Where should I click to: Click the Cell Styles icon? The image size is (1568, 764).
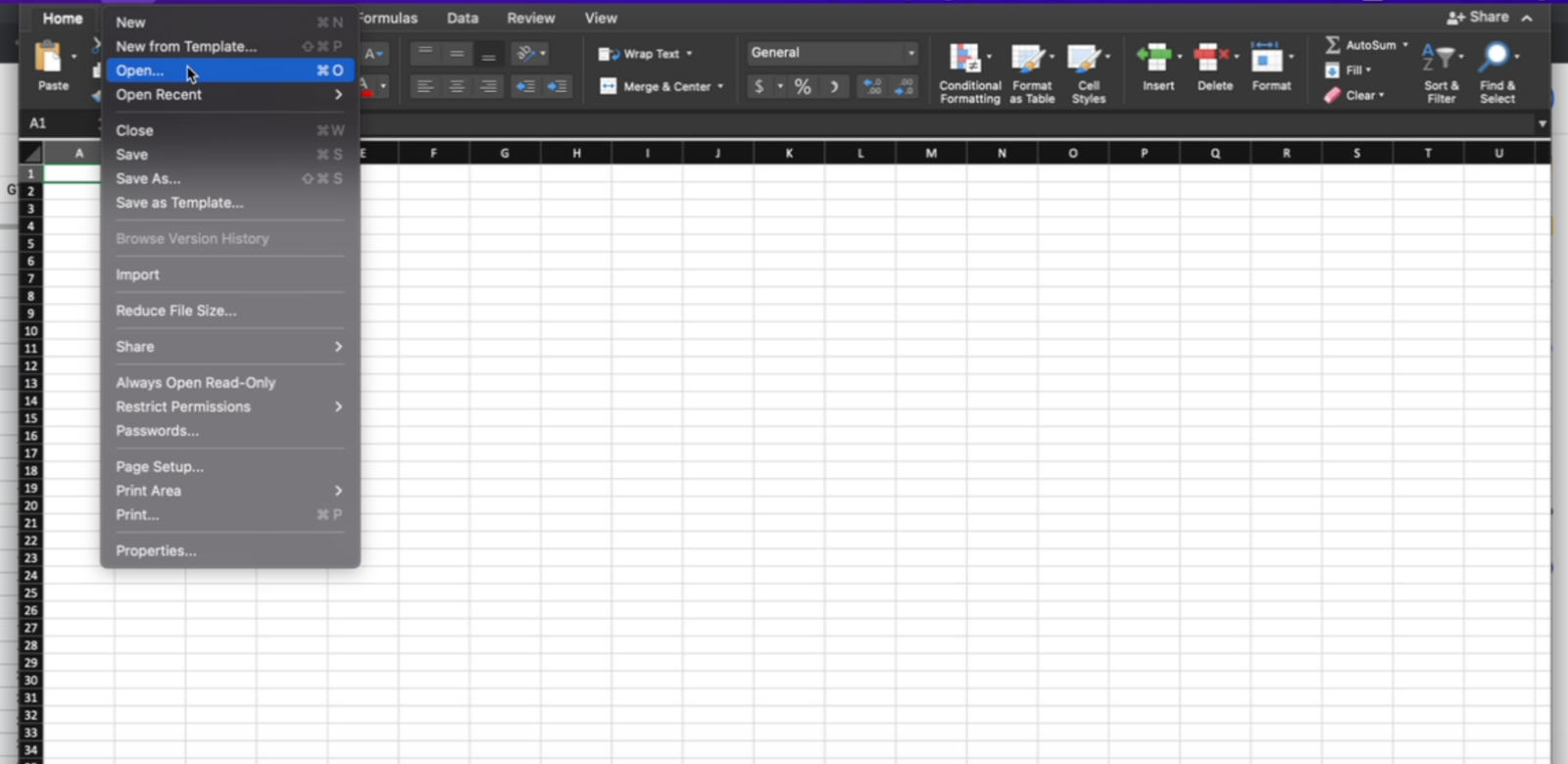(x=1085, y=60)
